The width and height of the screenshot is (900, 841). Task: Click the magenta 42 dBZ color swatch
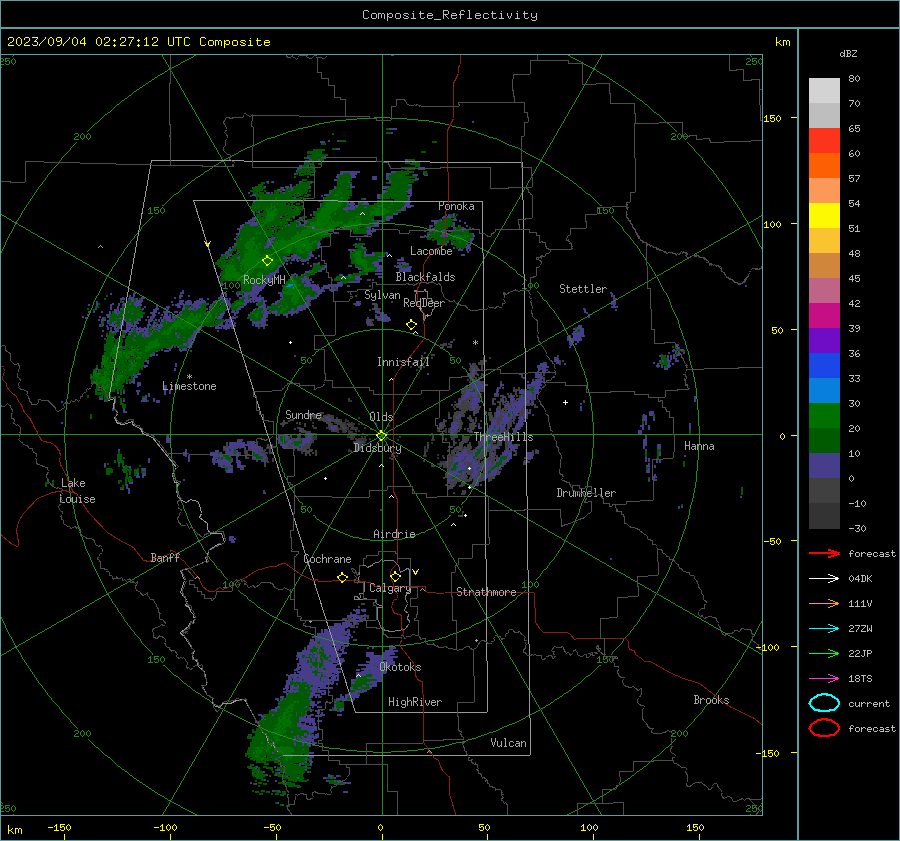point(824,316)
